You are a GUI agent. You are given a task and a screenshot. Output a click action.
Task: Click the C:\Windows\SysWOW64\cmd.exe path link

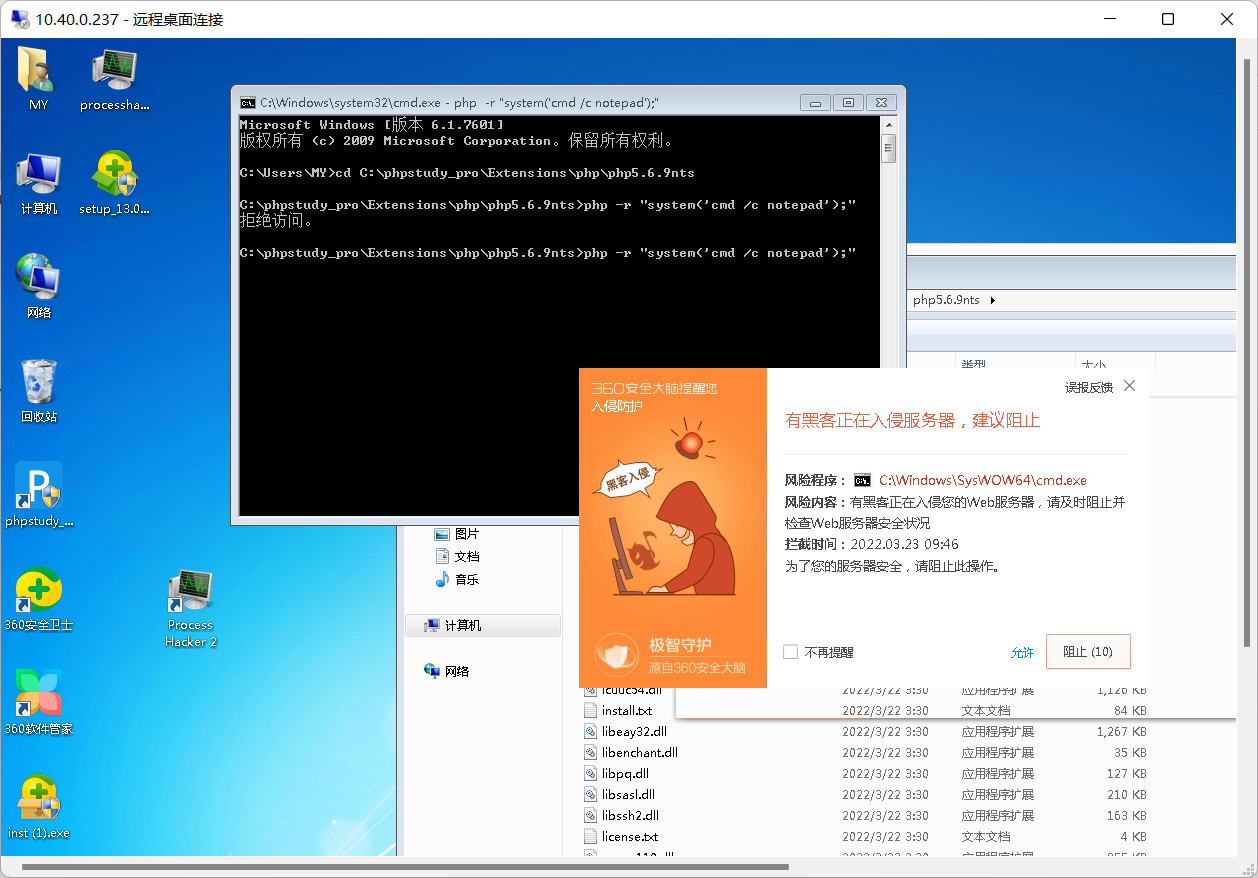(983, 481)
